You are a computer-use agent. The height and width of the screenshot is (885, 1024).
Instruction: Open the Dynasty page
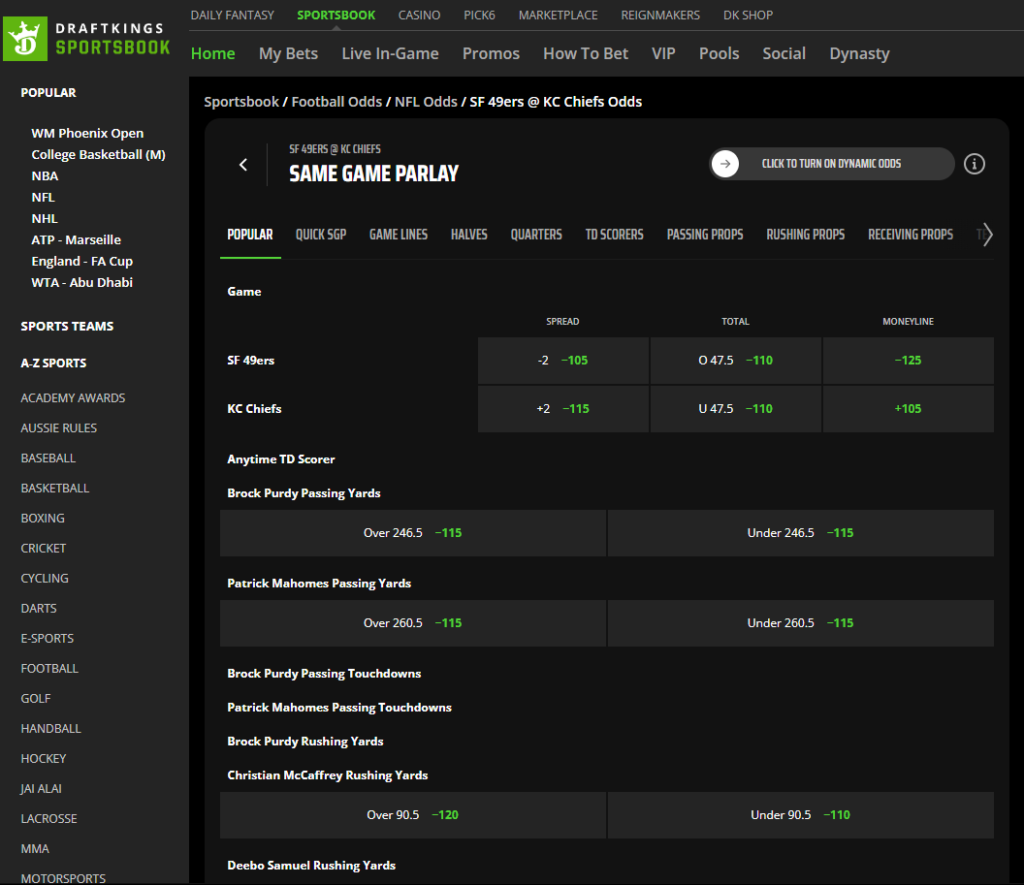[x=859, y=54]
